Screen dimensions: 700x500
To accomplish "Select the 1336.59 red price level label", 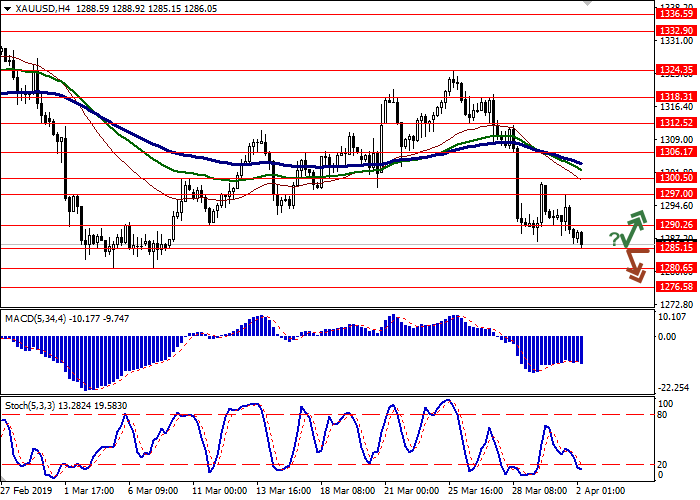I will tap(676, 14).
